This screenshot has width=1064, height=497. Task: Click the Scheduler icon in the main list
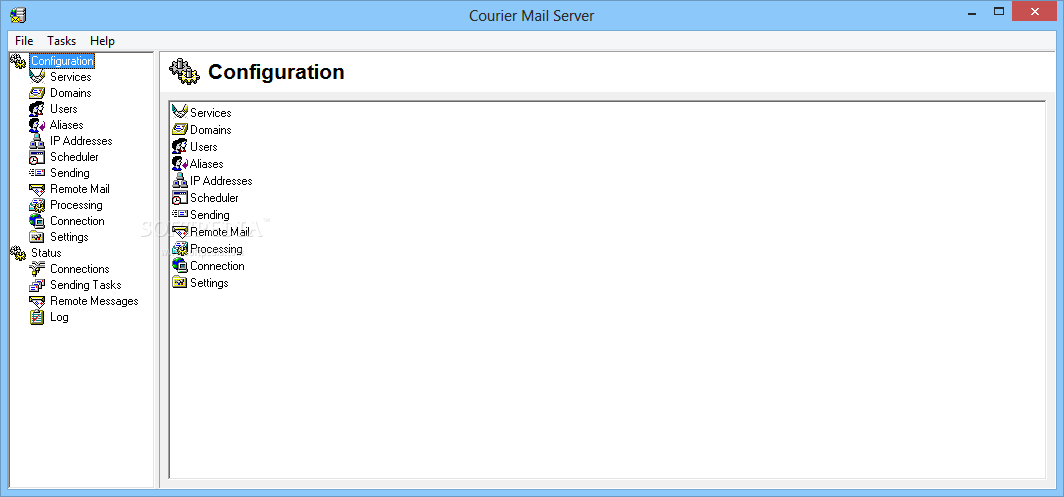point(180,198)
